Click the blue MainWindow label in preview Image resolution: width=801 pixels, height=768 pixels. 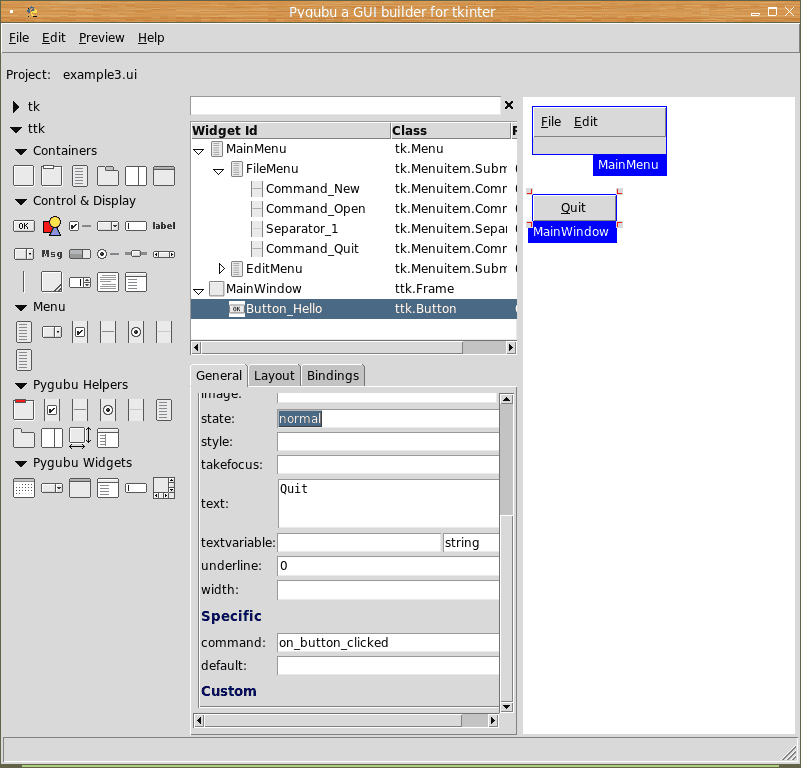(572, 232)
